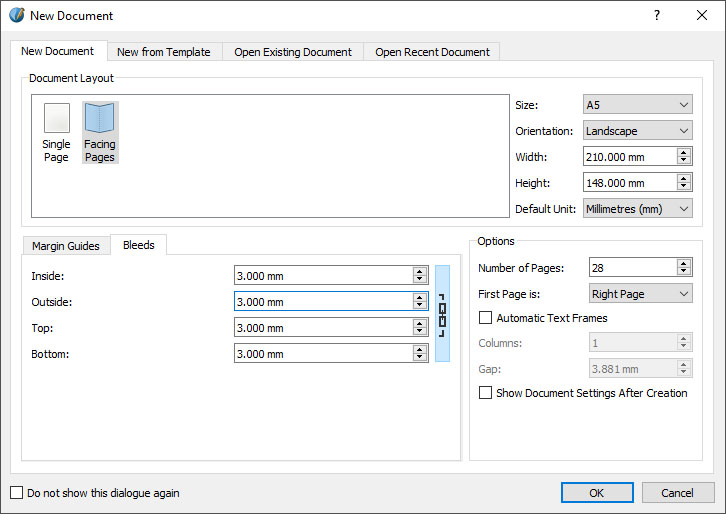This screenshot has height=514, width=726.
Task: Toggle the bleed values chain link icon
Action: tap(442, 314)
